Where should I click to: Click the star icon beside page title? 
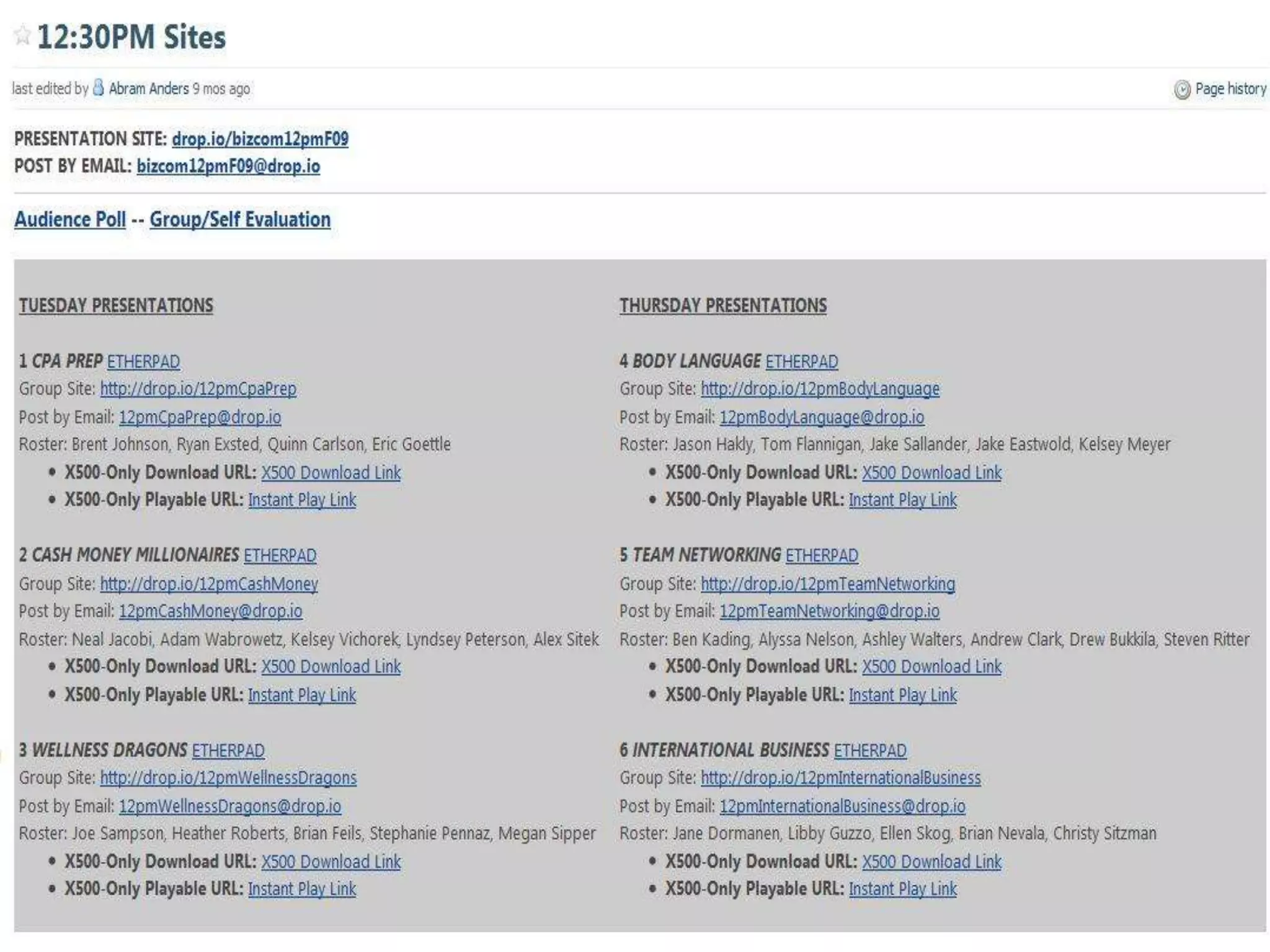pos(22,35)
